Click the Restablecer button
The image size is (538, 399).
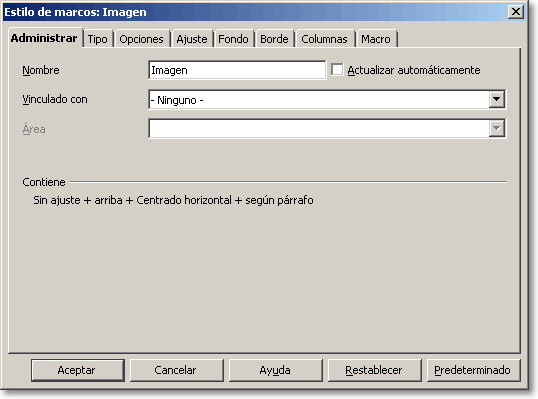point(374,370)
